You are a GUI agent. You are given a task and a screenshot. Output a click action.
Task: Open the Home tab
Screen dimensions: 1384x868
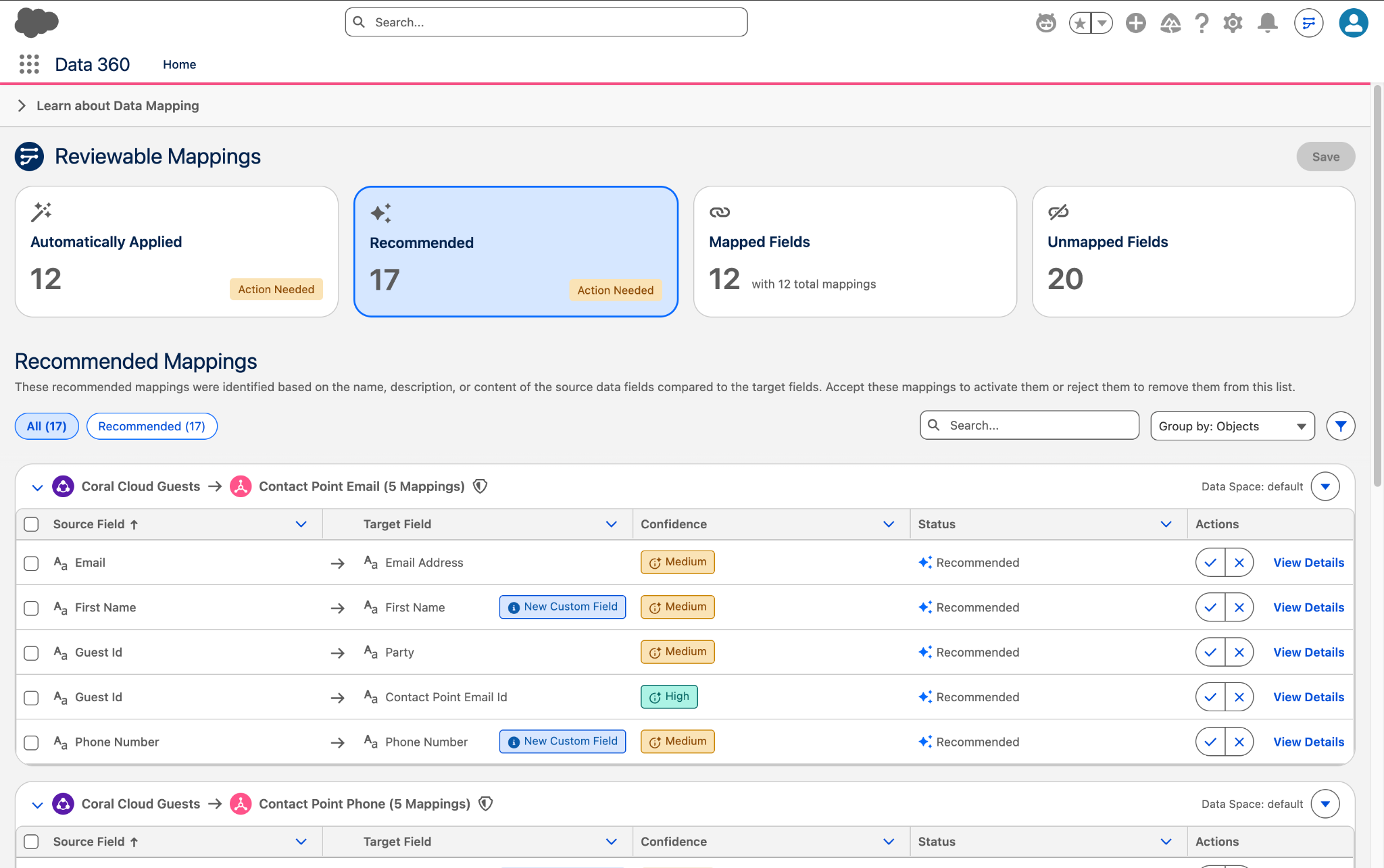[x=179, y=64]
